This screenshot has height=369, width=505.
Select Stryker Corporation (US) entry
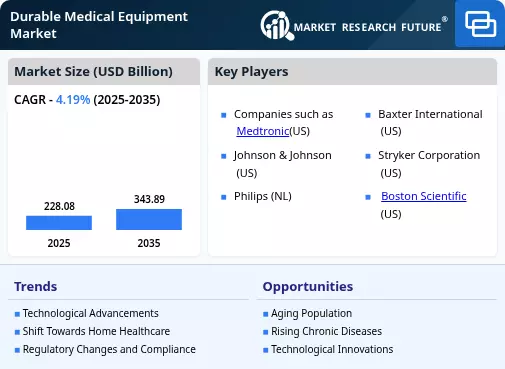[429, 164]
